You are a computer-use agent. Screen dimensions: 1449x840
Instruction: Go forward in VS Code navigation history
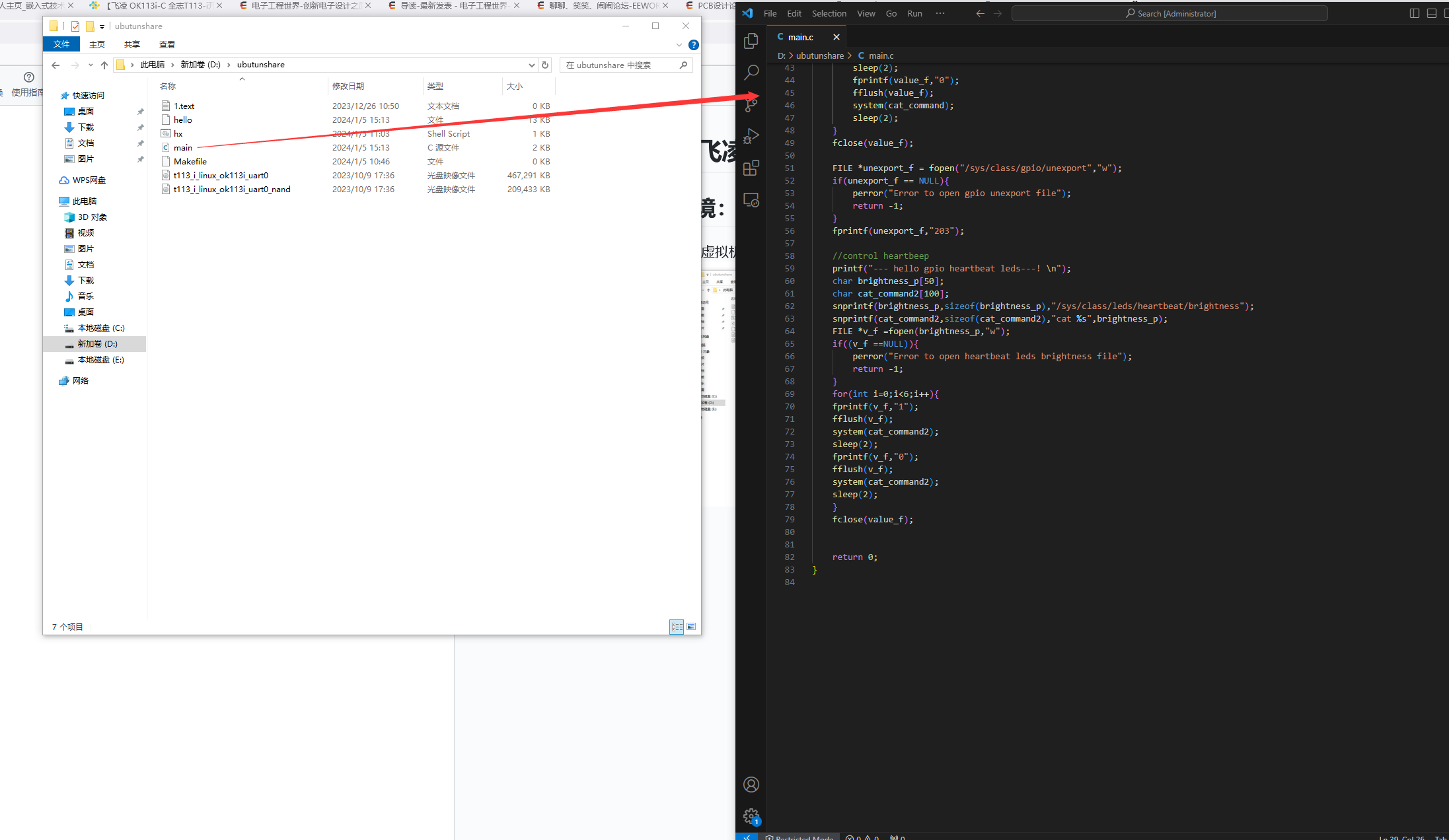click(x=998, y=13)
